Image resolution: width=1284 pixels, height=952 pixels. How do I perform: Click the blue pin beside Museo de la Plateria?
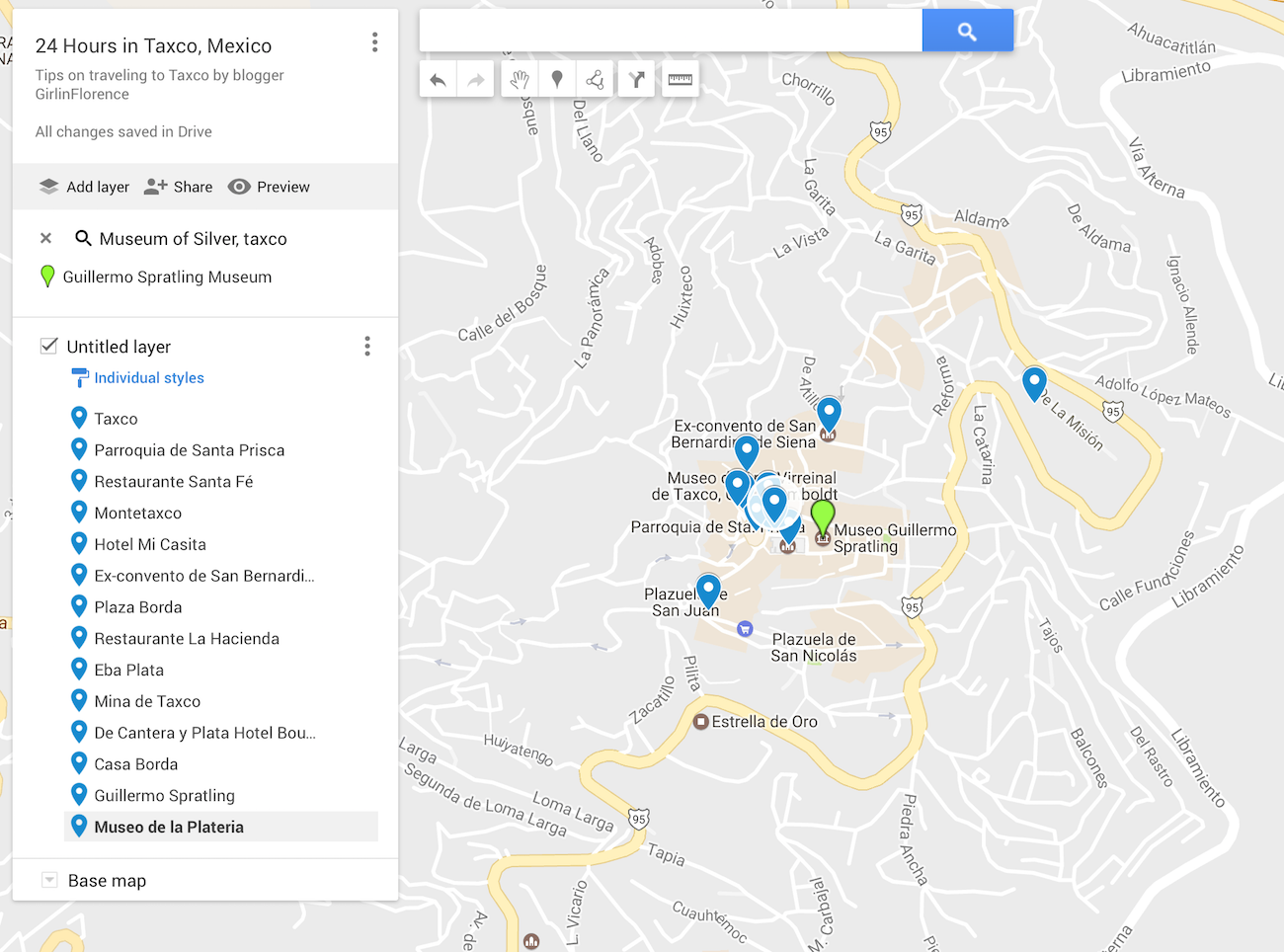point(79,826)
